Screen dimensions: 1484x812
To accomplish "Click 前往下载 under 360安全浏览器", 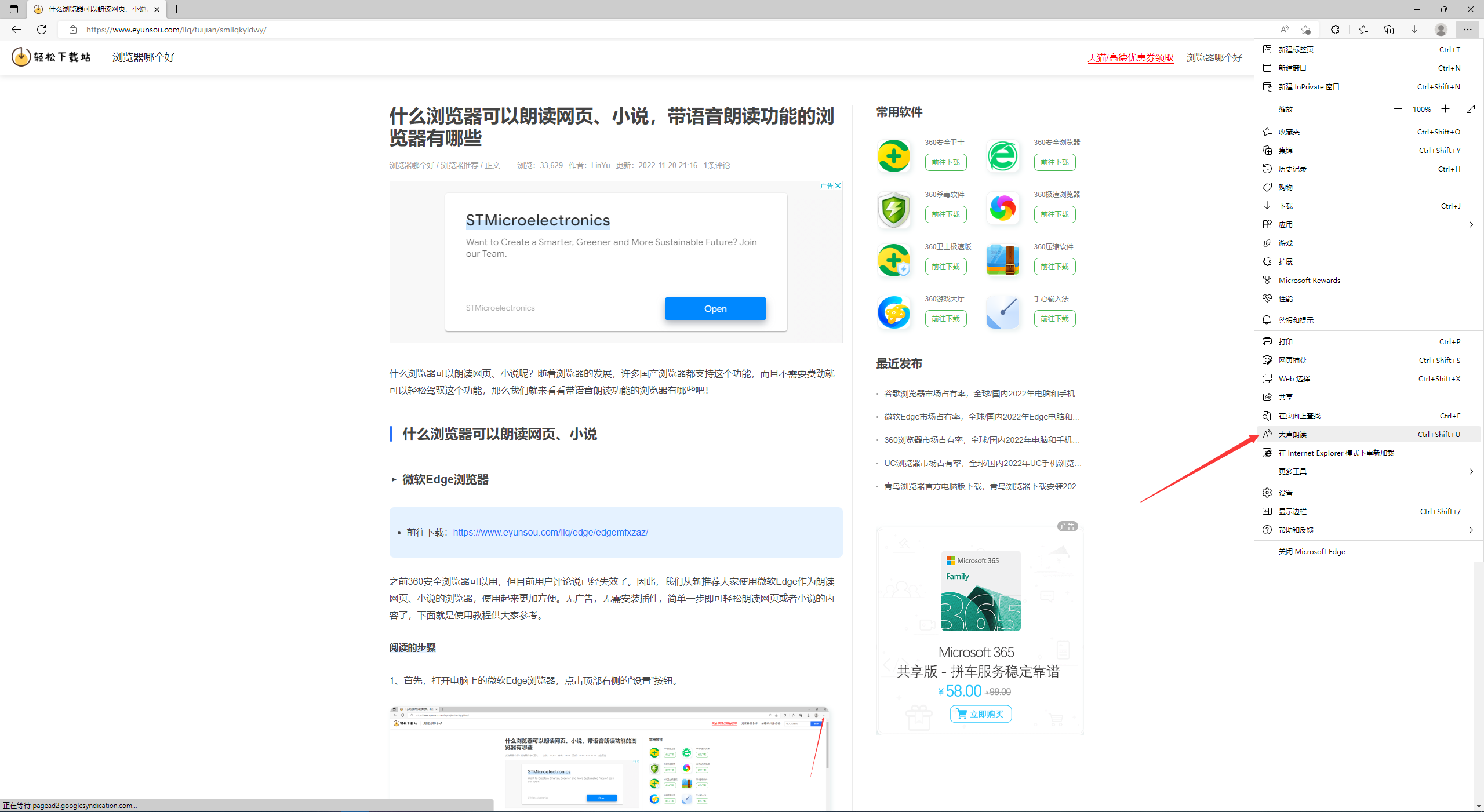I will (1054, 162).
